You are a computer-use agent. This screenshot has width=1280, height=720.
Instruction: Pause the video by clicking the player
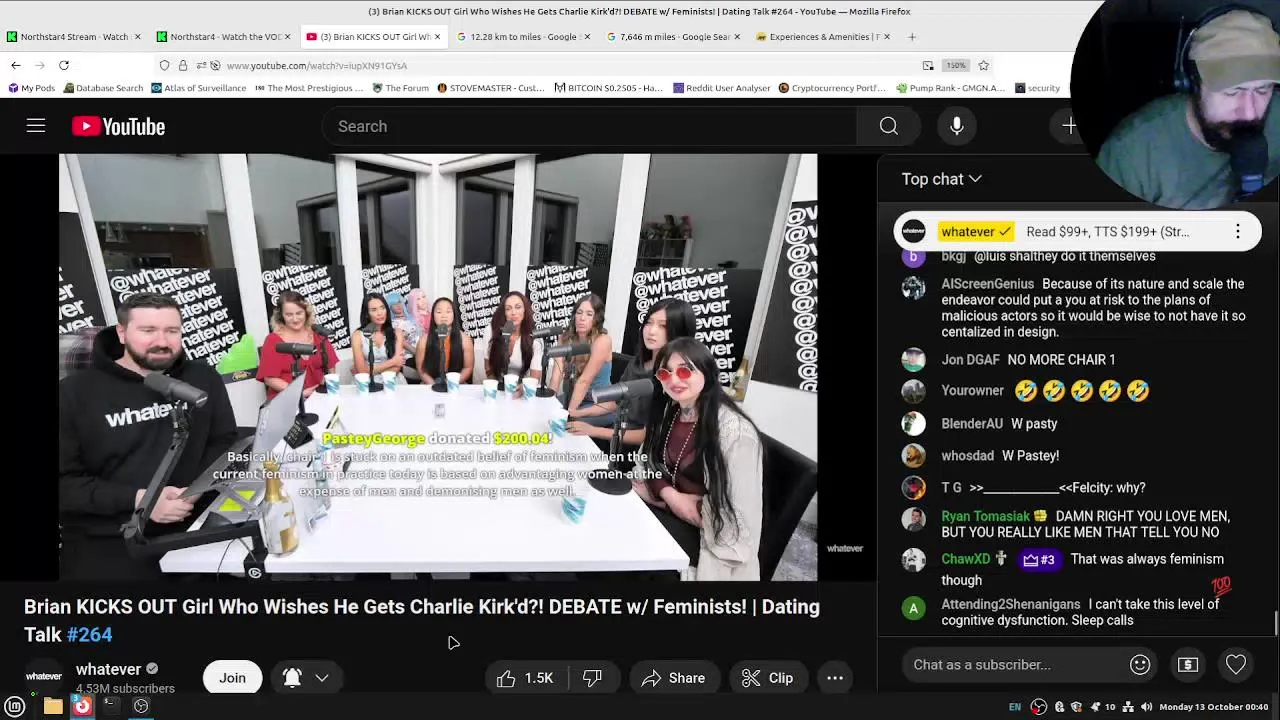click(x=438, y=366)
